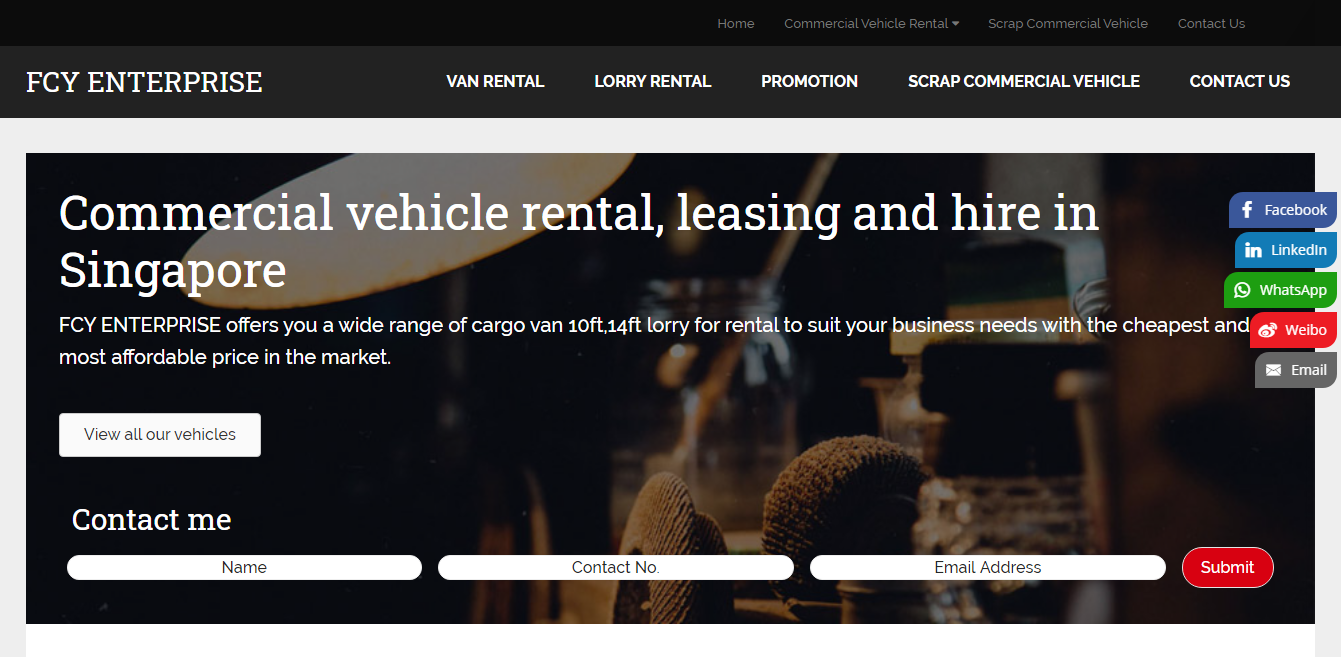Screen dimensions: 1341x657
Task: Select the LORRY RENTAL menu item
Action: (653, 82)
